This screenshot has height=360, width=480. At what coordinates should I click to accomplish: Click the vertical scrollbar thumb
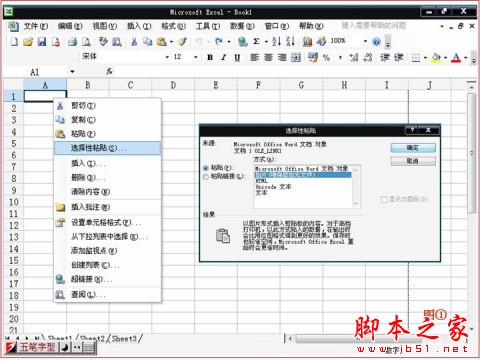tap(471, 153)
